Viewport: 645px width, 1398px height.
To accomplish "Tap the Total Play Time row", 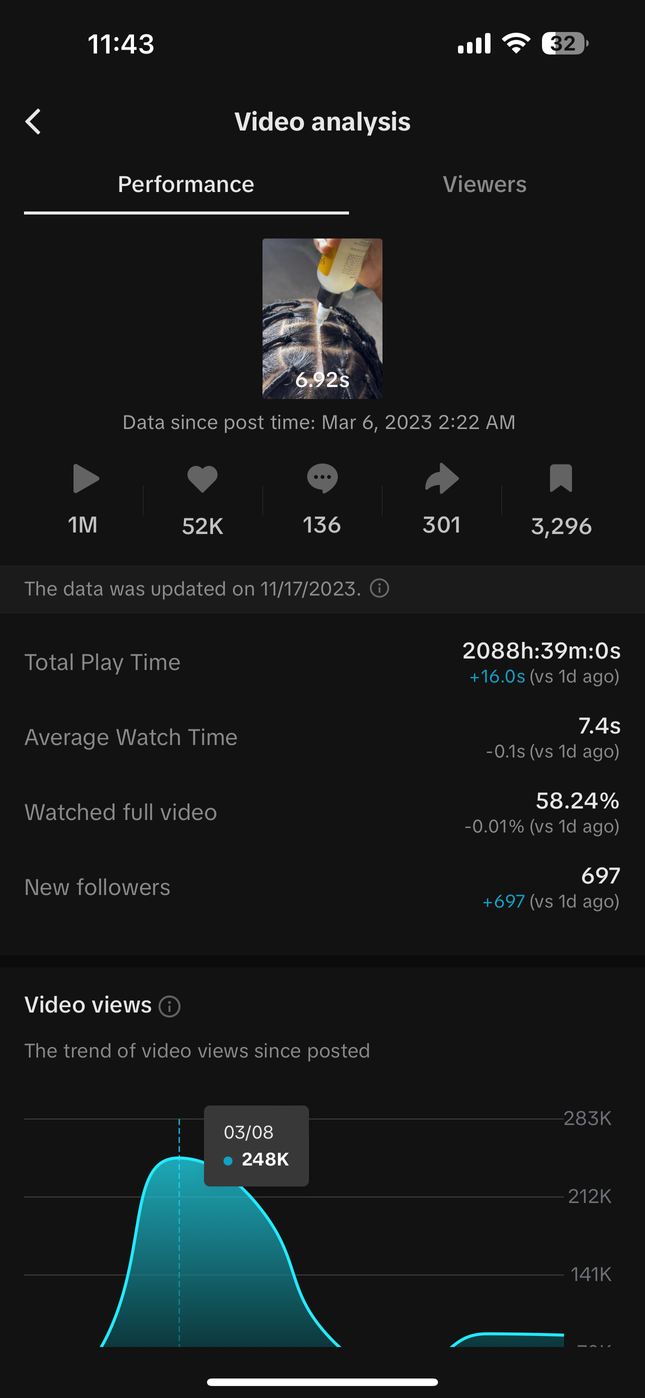I will [322, 663].
